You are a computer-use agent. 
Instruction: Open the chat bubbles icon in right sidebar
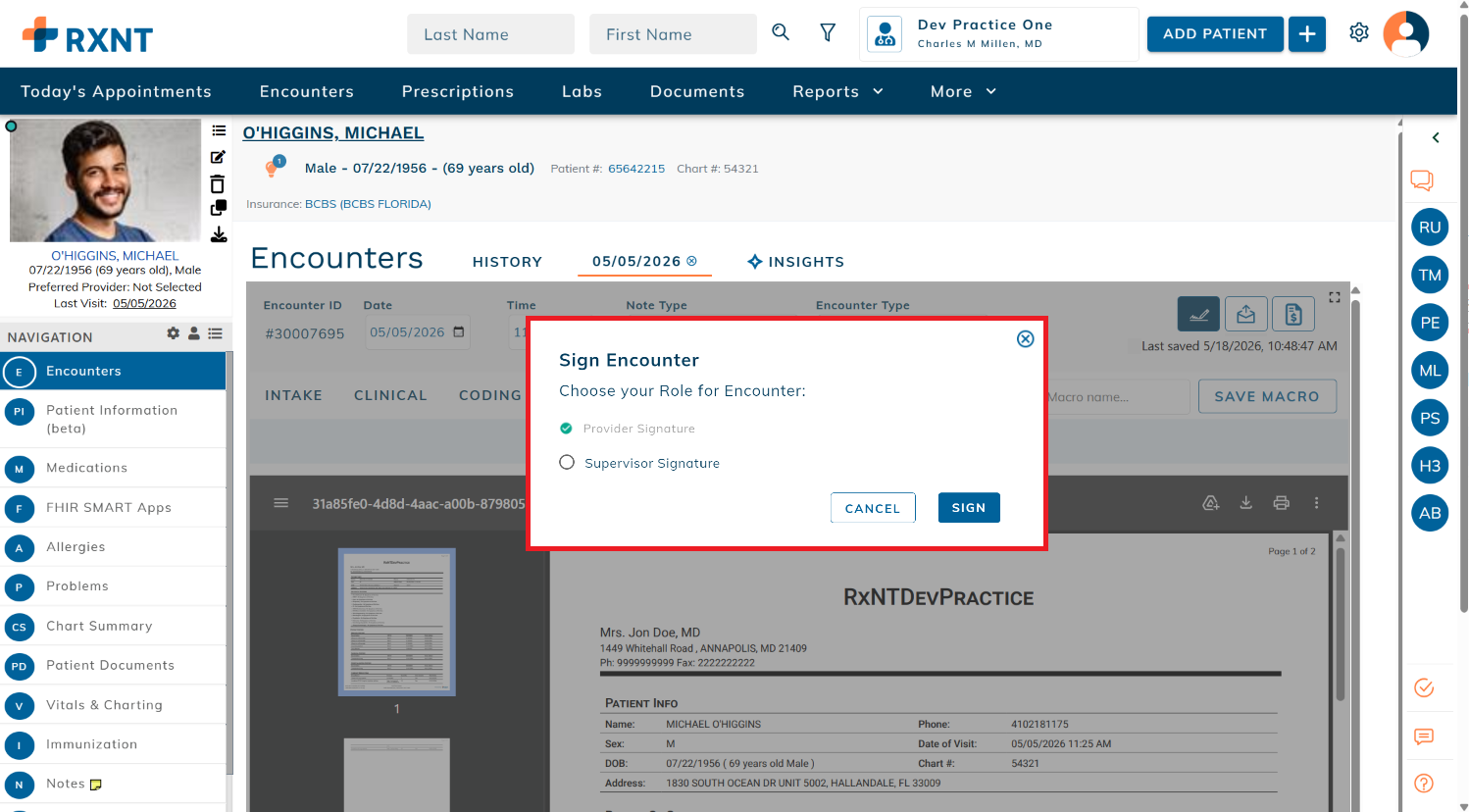pyautogui.click(x=1422, y=180)
